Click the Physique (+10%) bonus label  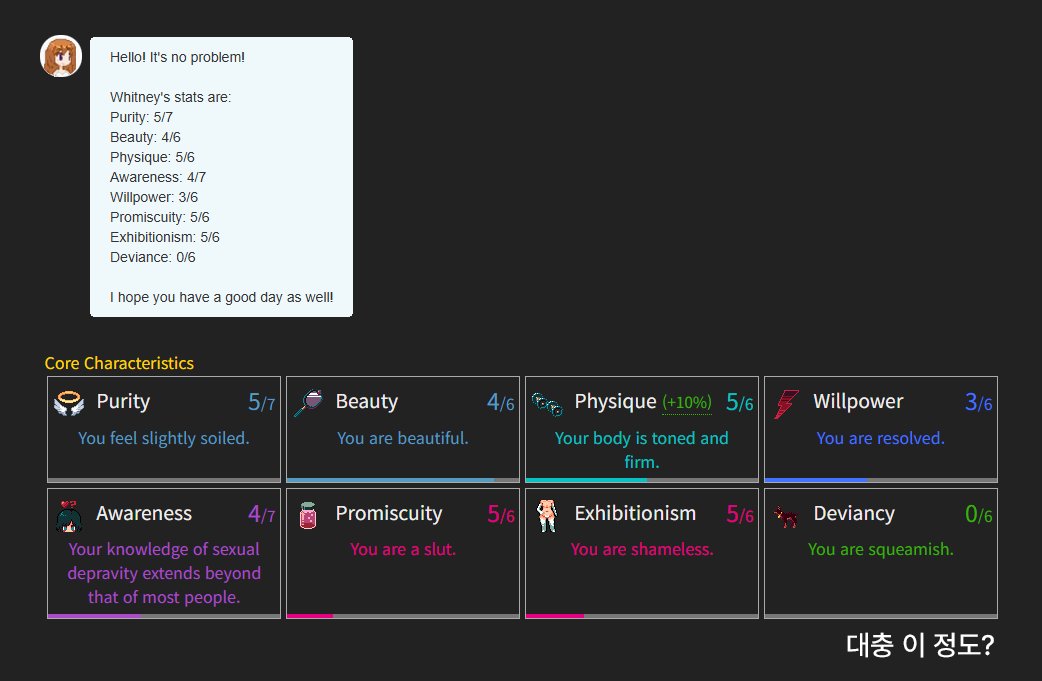pos(686,403)
